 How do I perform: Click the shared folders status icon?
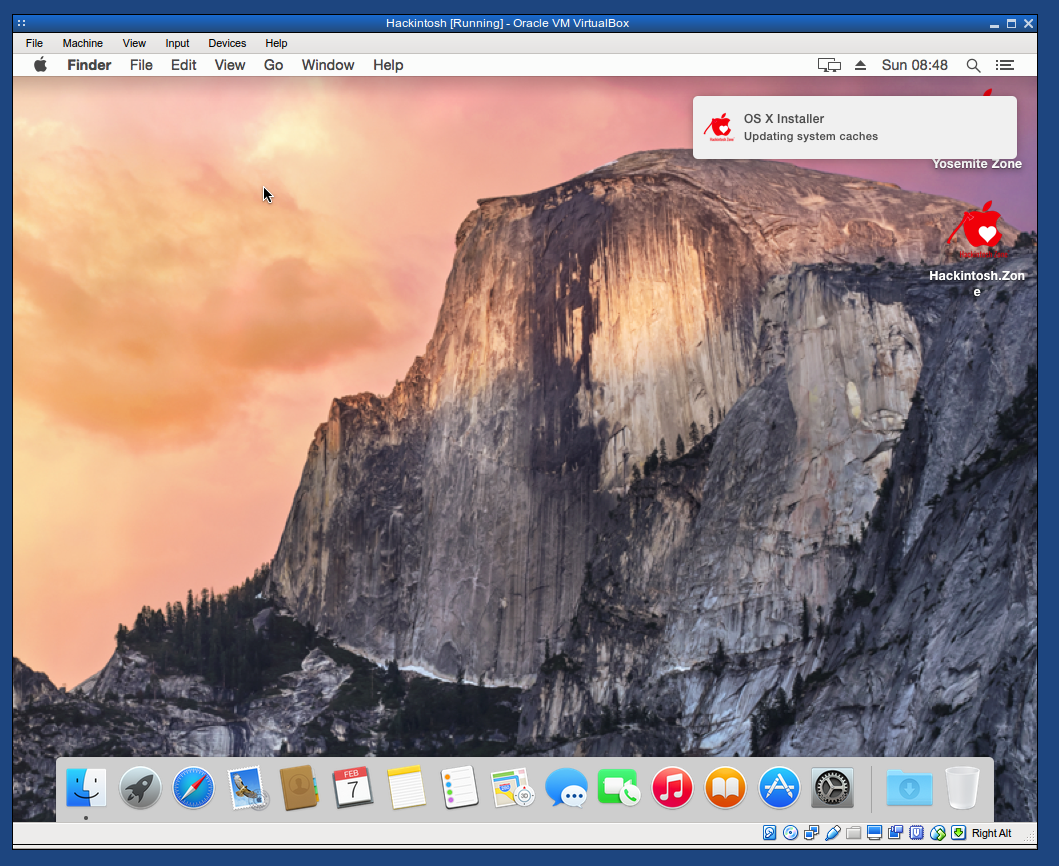click(x=854, y=833)
